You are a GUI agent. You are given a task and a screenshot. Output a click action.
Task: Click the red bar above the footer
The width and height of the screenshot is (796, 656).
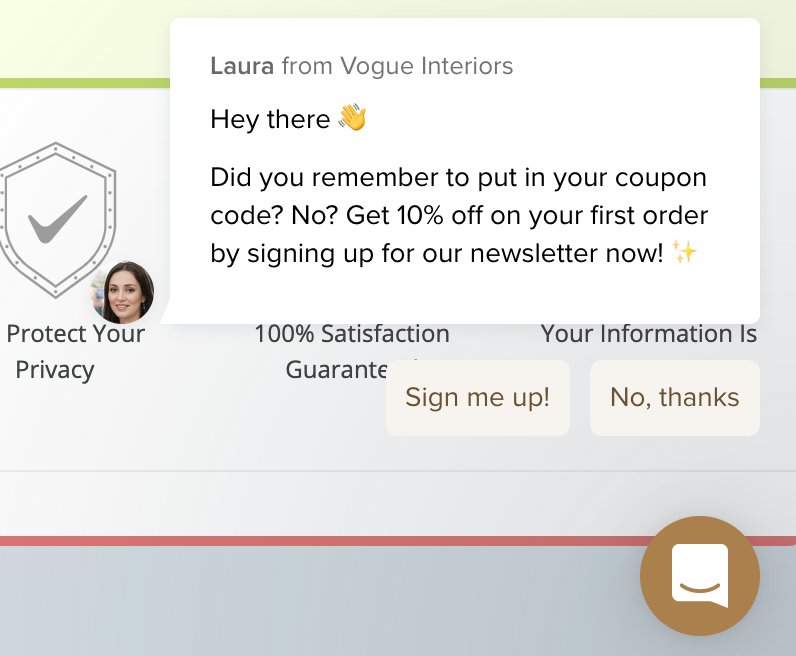(320, 541)
